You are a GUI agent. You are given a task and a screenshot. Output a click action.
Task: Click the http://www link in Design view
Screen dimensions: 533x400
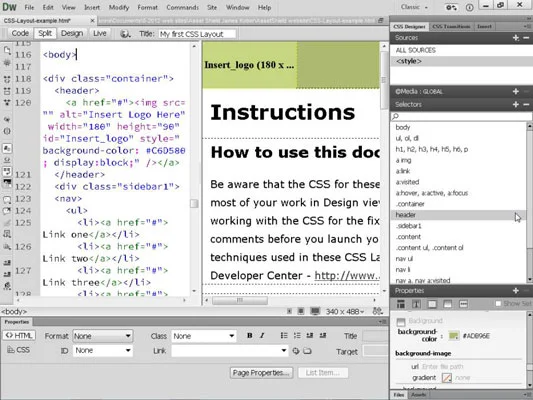[347, 275]
